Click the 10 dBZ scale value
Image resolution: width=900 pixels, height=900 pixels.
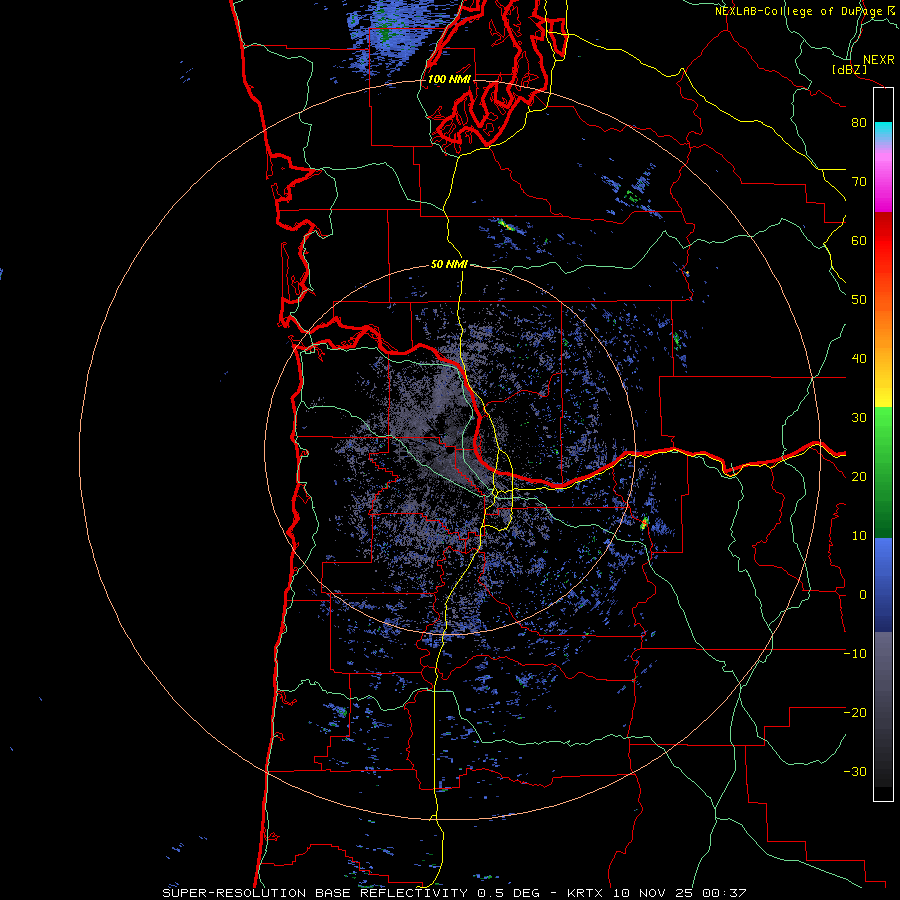[859, 536]
